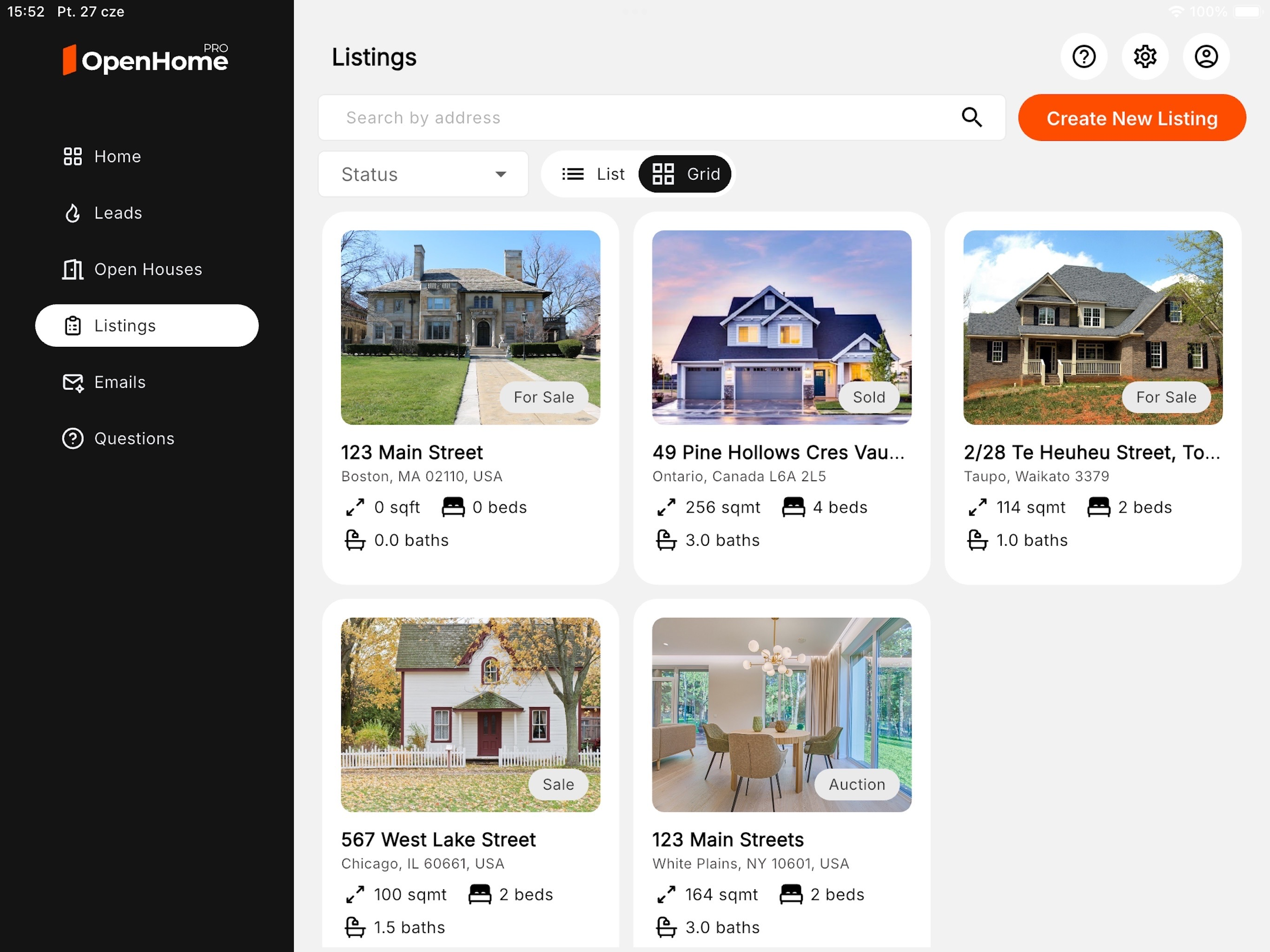
Task: Open the help question mark icon
Action: [x=1084, y=56]
